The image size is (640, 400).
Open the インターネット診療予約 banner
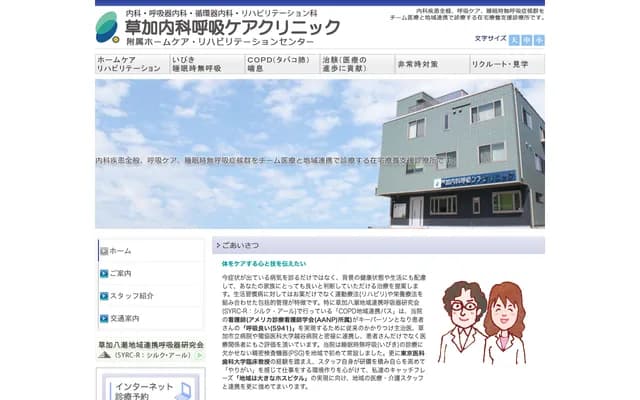click(x=151, y=388)
